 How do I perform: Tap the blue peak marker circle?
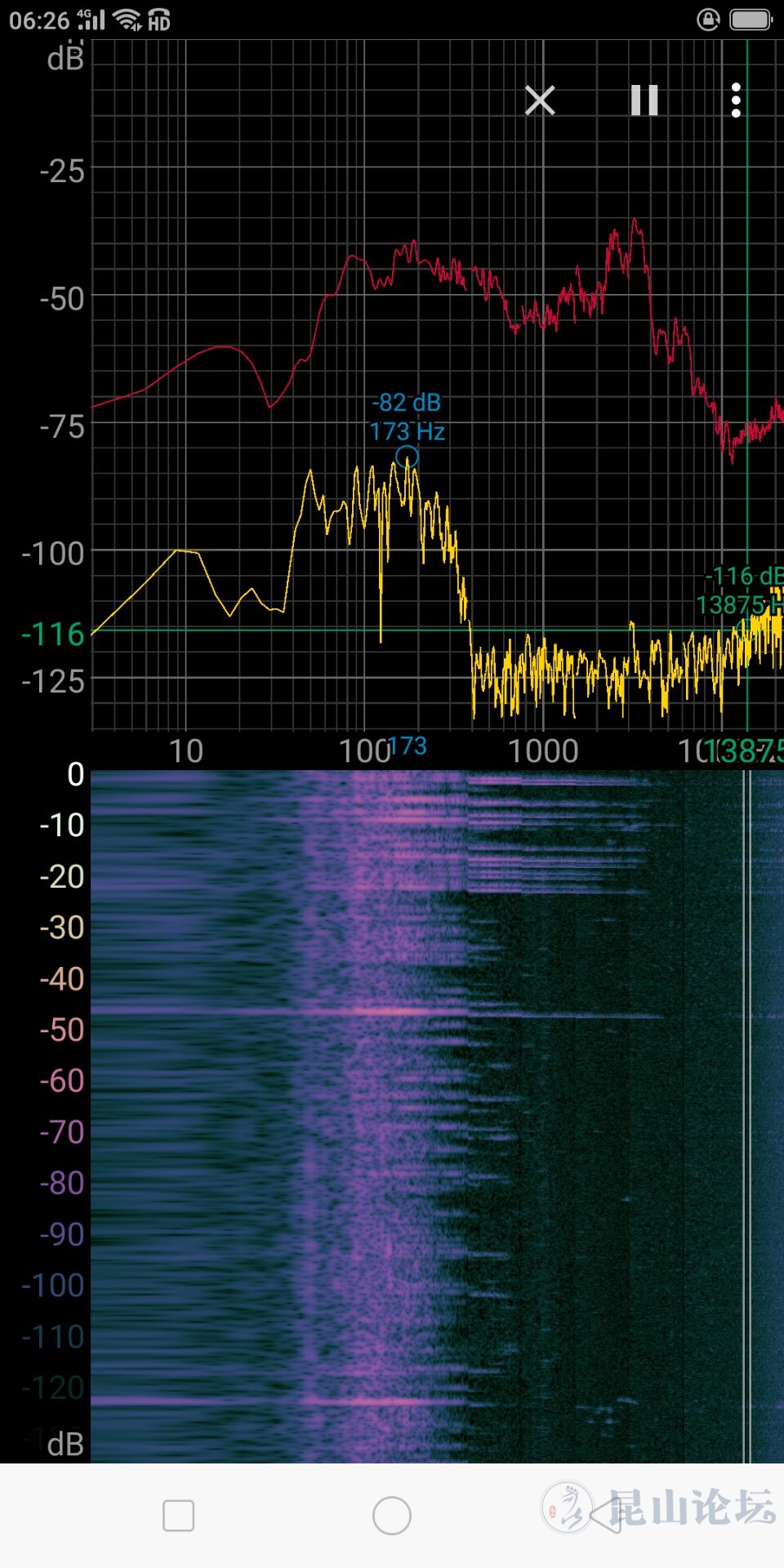click(x=407, y=457)
